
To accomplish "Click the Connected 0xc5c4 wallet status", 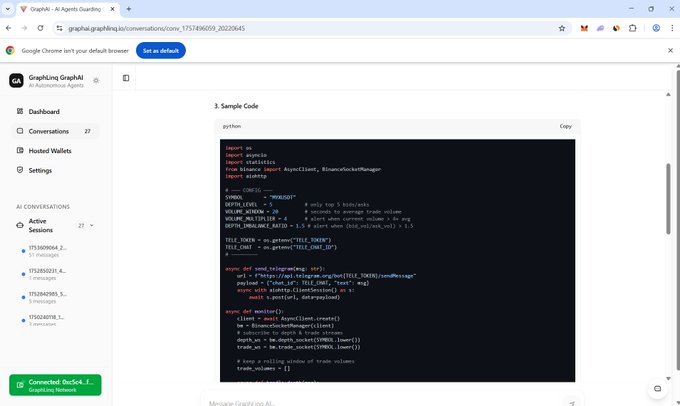I will click(54, 385).
